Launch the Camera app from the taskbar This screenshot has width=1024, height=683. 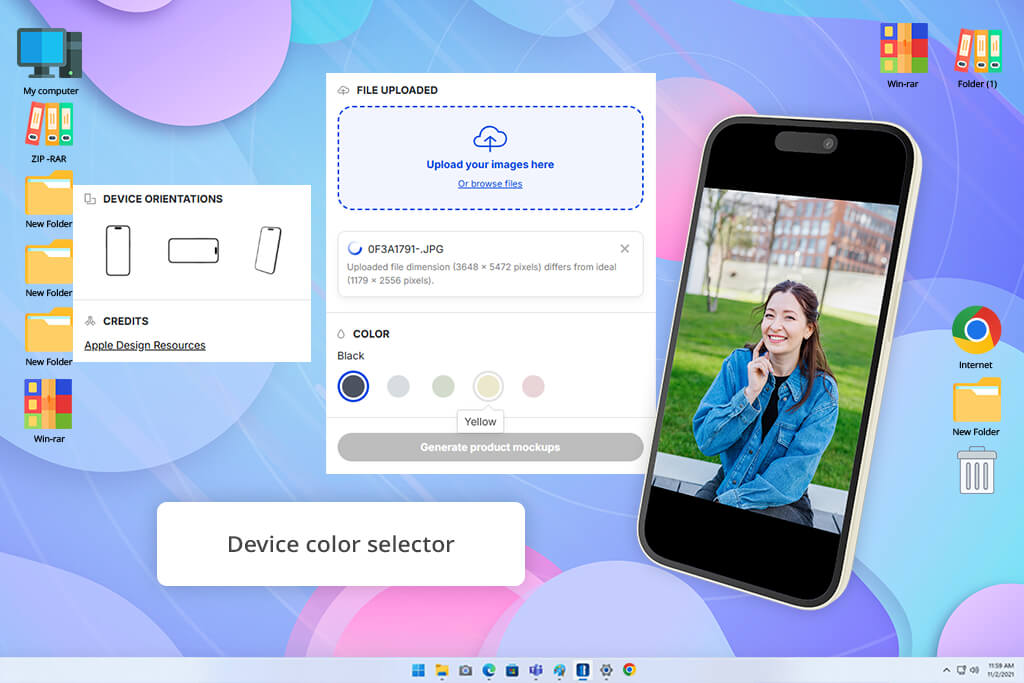[x=466, y=670]
